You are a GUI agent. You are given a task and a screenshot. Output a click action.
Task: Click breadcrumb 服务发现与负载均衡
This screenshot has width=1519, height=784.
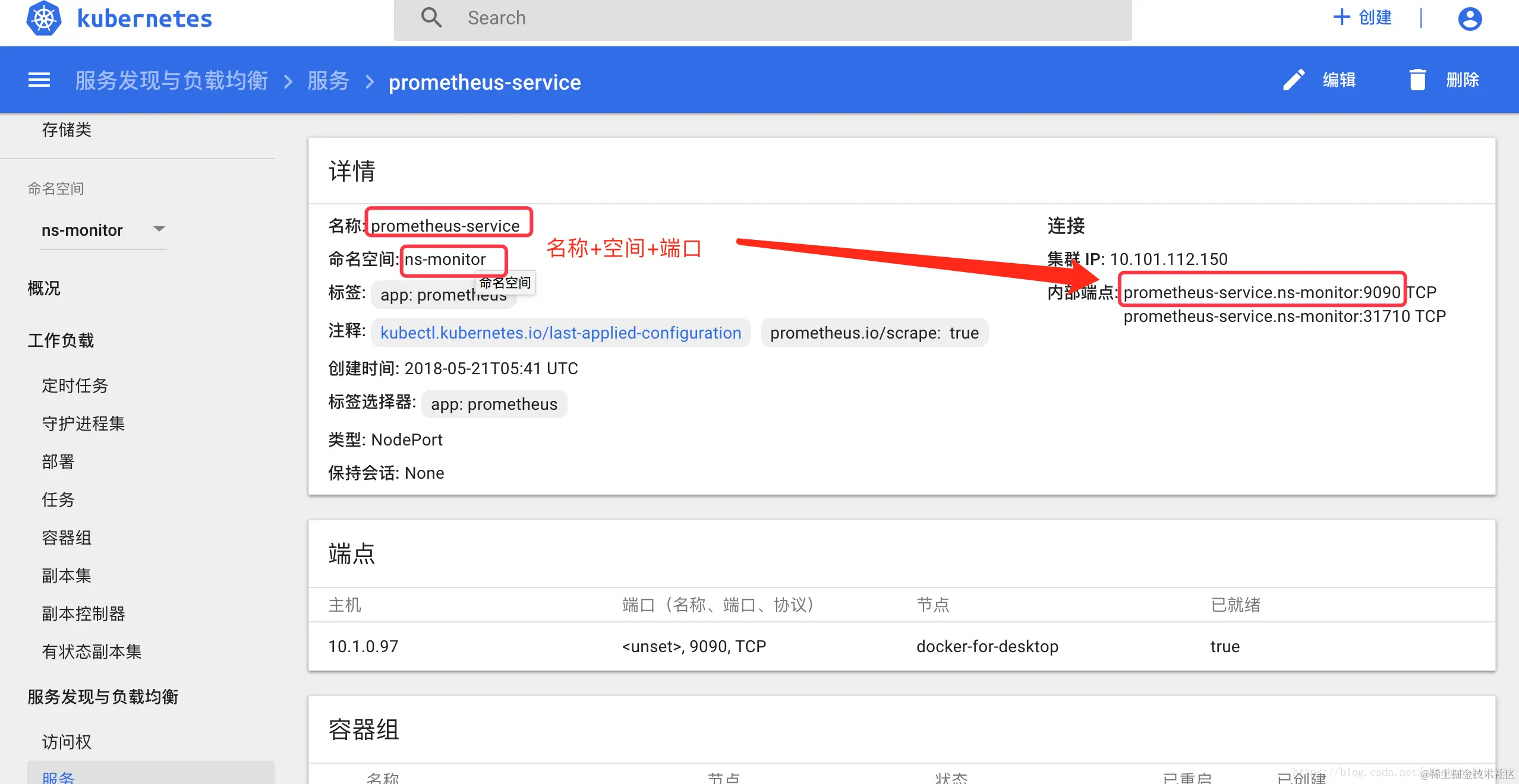171,81
